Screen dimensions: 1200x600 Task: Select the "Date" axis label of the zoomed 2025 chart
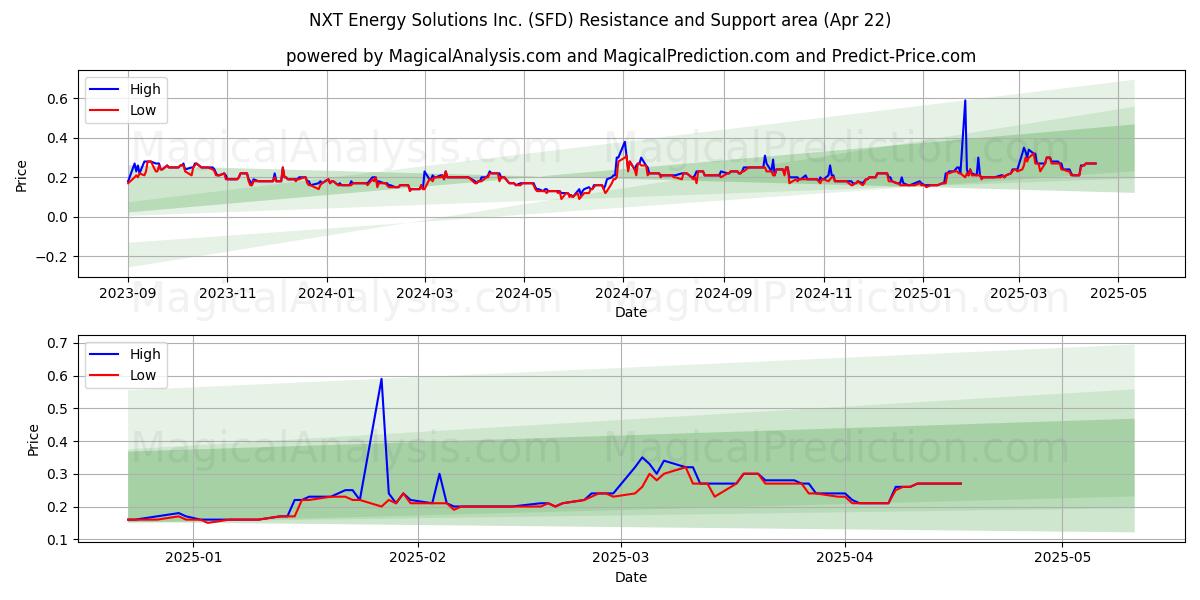tap(631, 577)
